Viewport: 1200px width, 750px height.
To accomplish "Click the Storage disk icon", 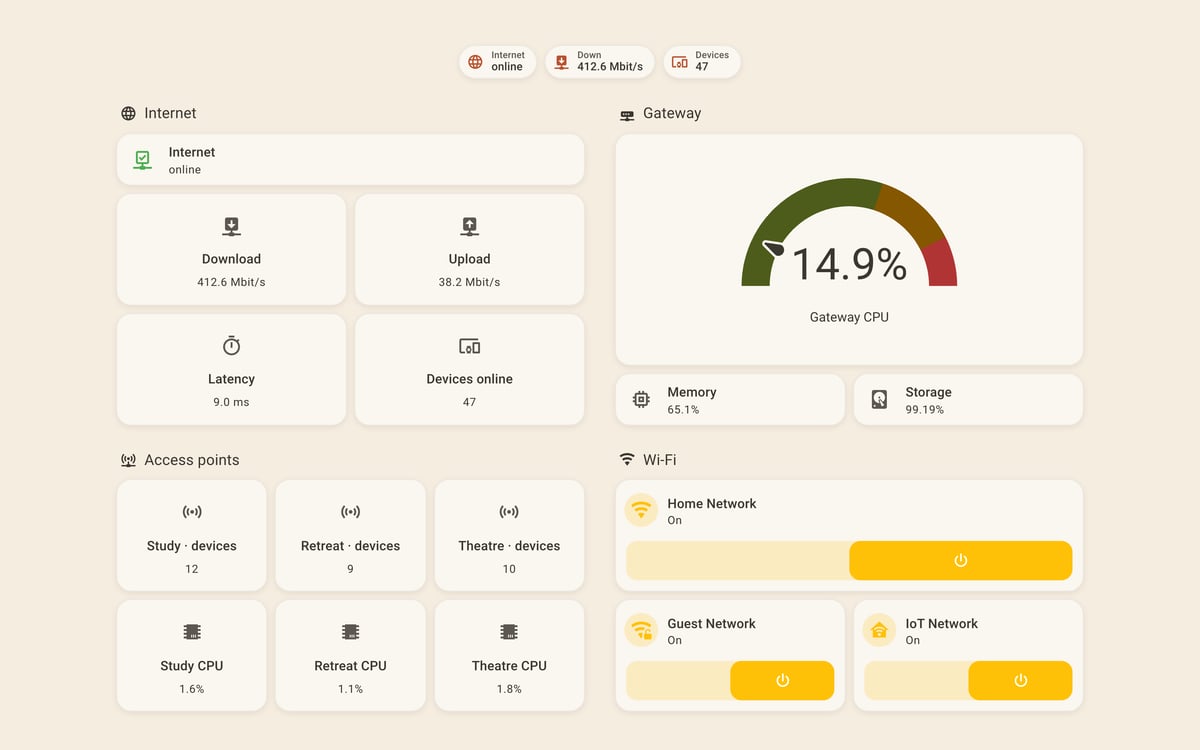I will 879,400.
